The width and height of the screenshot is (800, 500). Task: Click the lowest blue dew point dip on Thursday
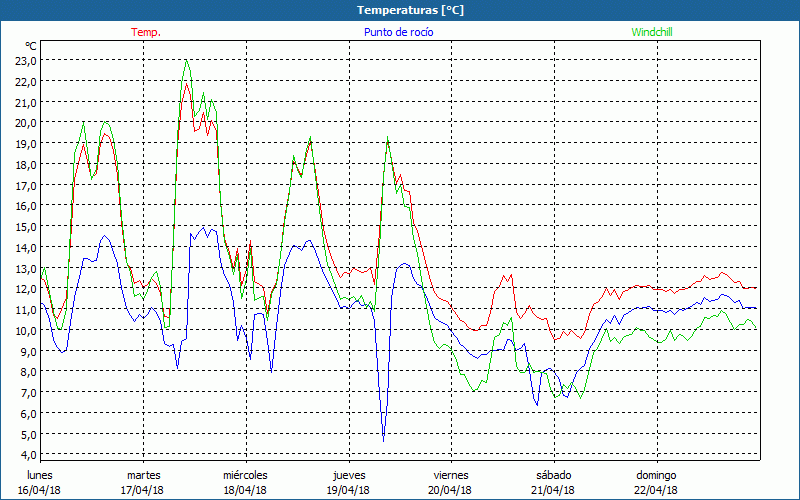tap(383, 439)
